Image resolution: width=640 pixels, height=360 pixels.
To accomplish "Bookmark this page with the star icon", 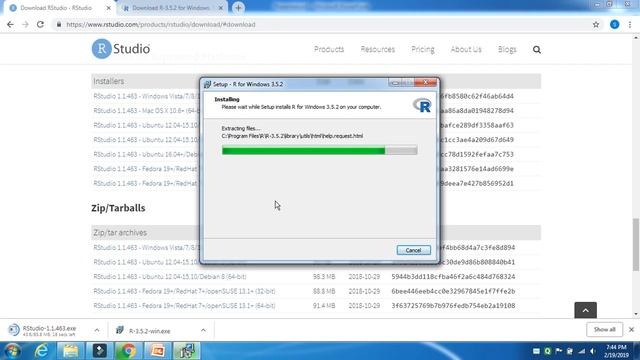I will click(x=596, y=24).
